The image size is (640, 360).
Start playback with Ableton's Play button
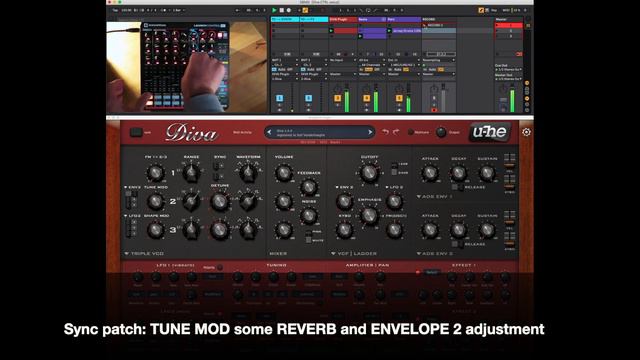[274, 10]
